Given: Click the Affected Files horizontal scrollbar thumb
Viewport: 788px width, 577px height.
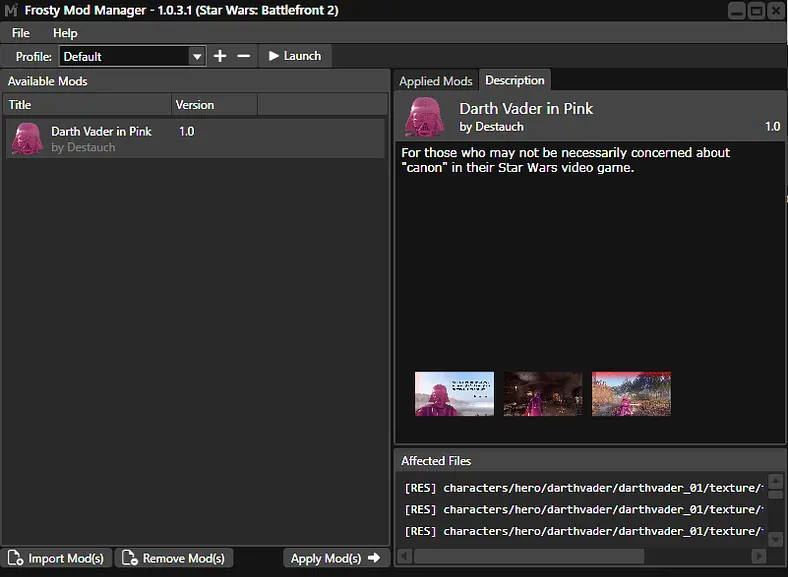Looking at the screenshot, I should (x=529, y=556).
